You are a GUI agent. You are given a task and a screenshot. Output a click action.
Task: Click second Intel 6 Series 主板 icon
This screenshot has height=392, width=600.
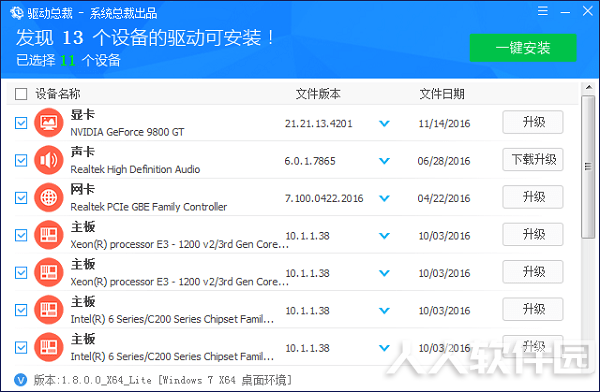tap(49, 347)
